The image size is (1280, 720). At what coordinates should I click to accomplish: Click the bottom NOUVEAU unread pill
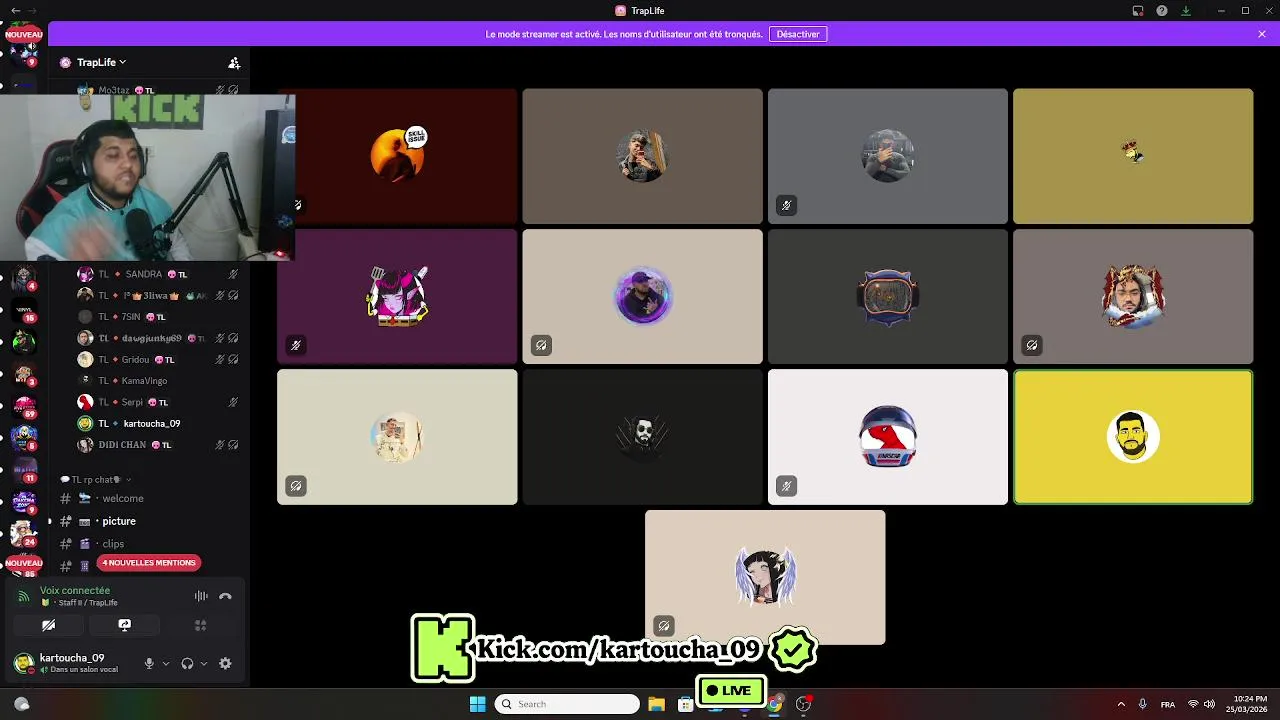coord(24,563)
